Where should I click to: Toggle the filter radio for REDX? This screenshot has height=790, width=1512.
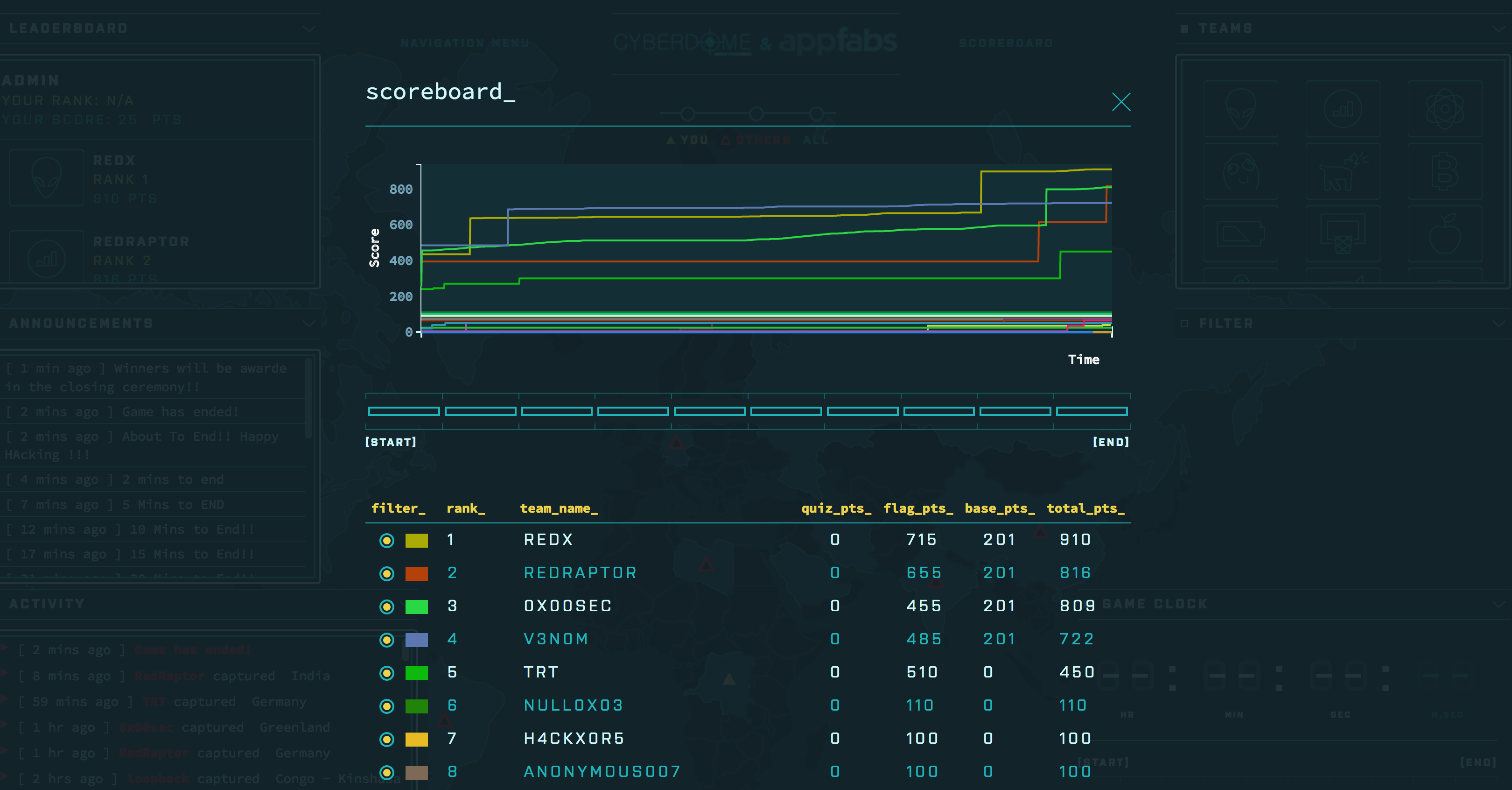click(x=386, y=540)
